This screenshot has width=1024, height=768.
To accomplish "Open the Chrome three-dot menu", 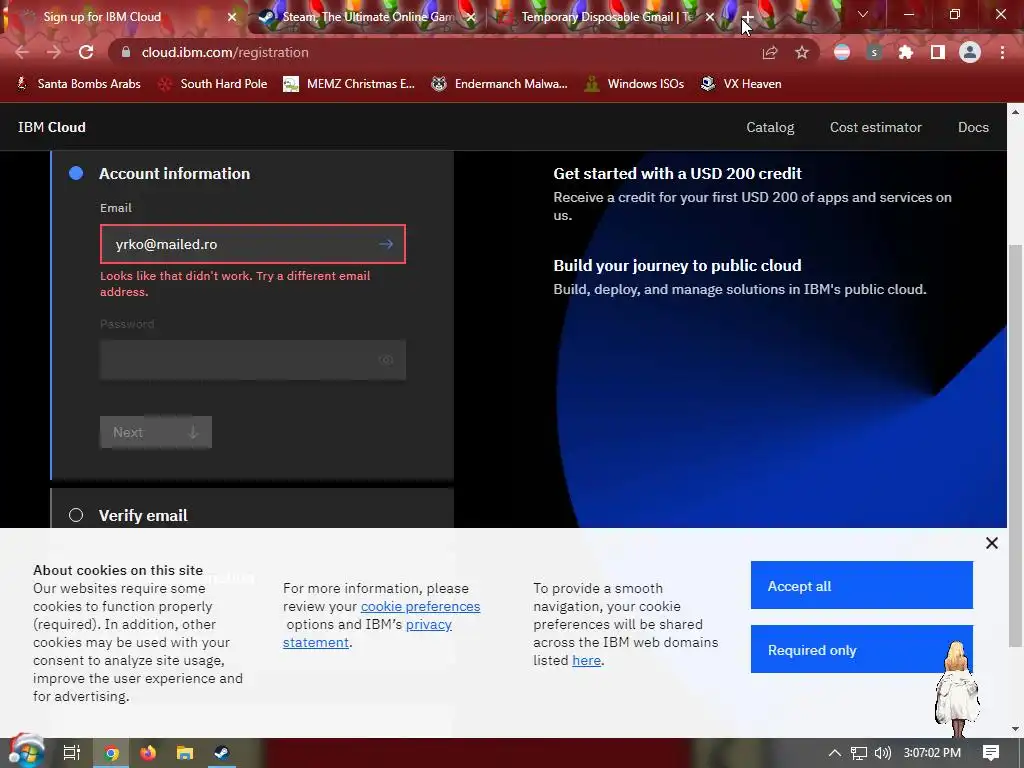I will (1002, 52).
